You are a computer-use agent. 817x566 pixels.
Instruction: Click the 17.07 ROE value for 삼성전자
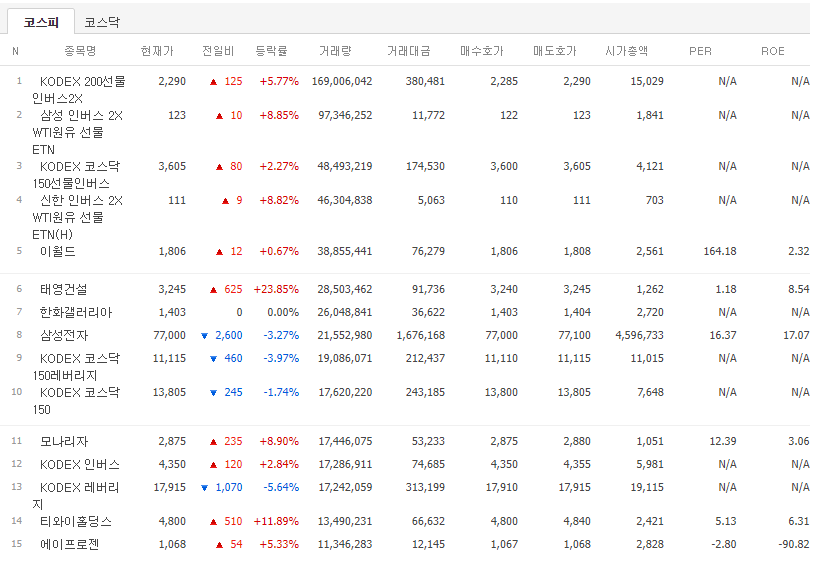(x=796, y=335)
